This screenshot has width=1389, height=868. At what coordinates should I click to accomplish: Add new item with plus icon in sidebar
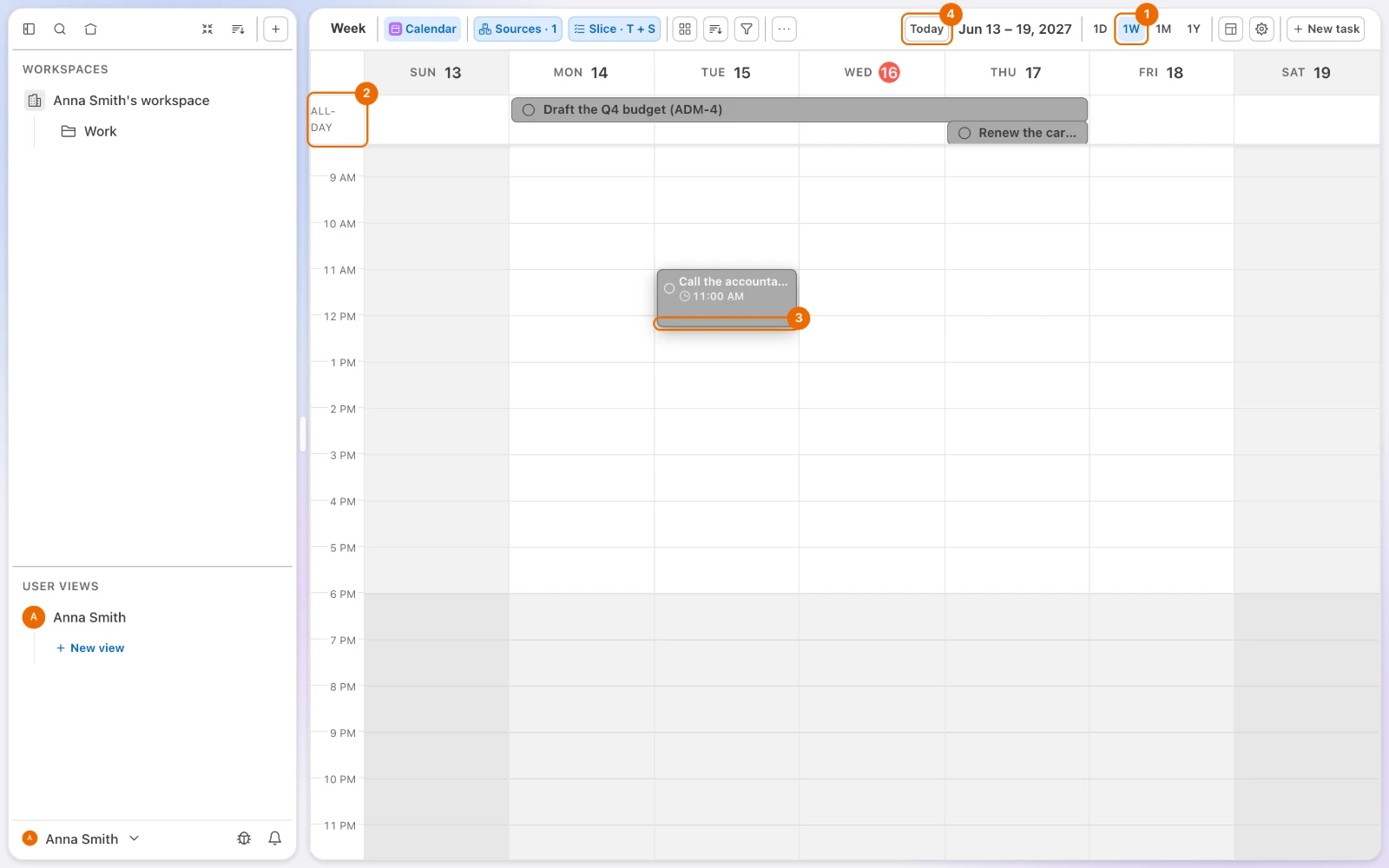[x=275, y=29]
